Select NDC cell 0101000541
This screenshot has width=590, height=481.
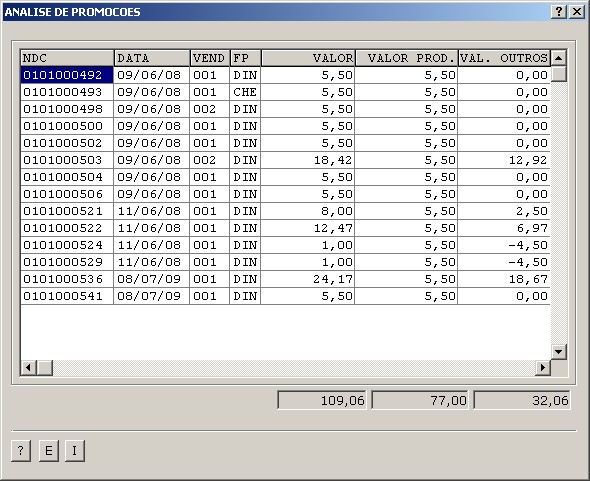point(67,296)
